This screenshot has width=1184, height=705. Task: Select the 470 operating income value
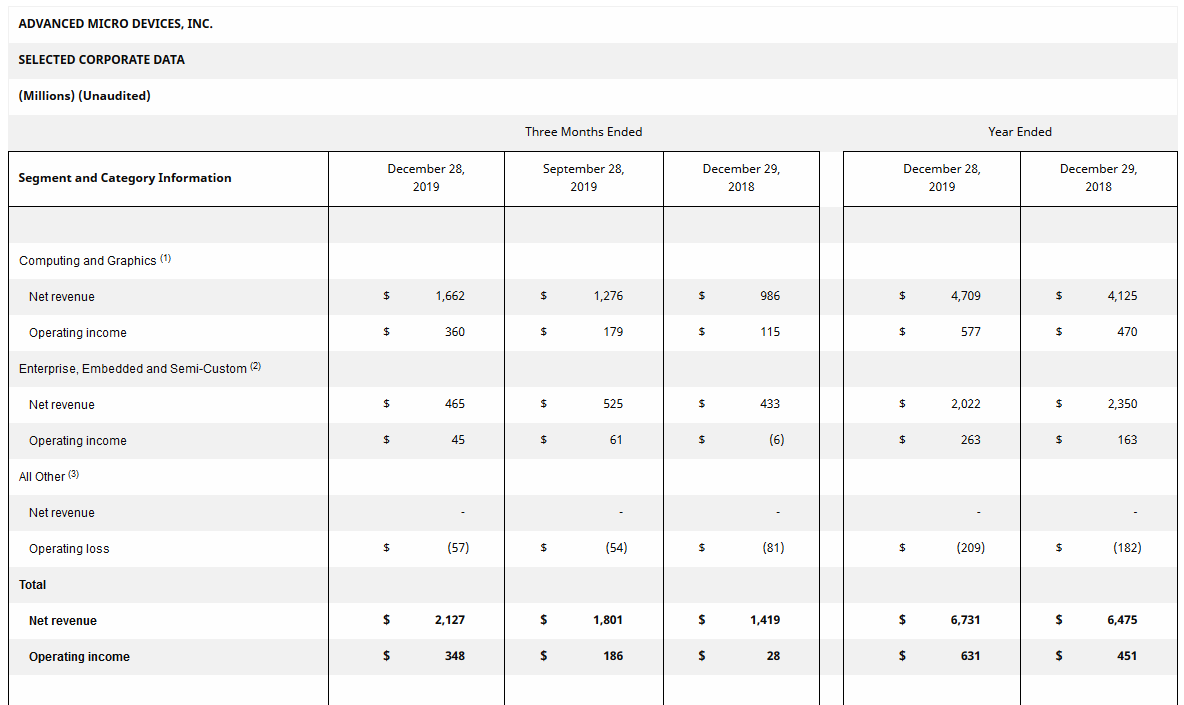(x=1127, y=332)
